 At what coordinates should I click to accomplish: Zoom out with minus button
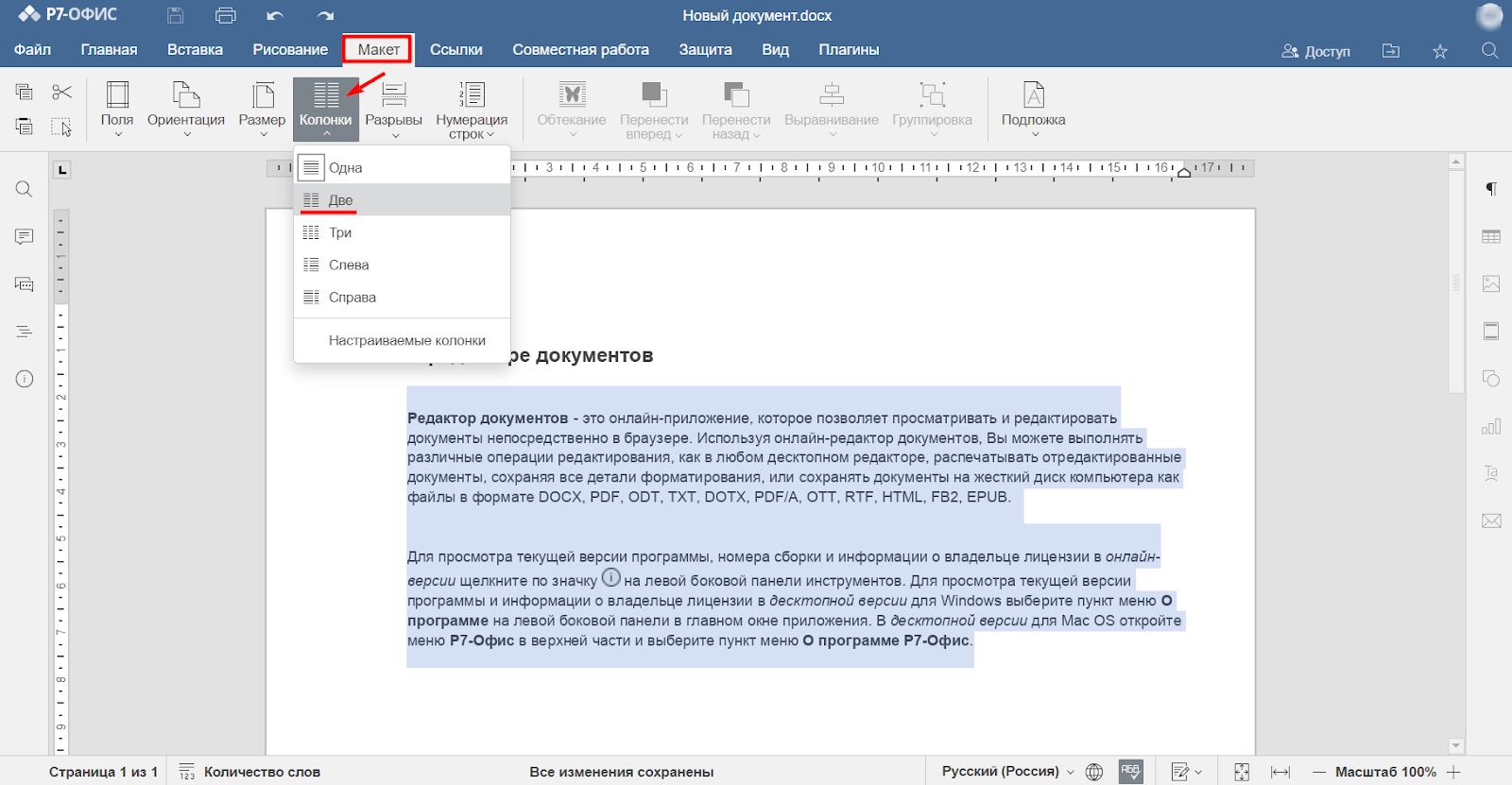tap(1319, 772)
